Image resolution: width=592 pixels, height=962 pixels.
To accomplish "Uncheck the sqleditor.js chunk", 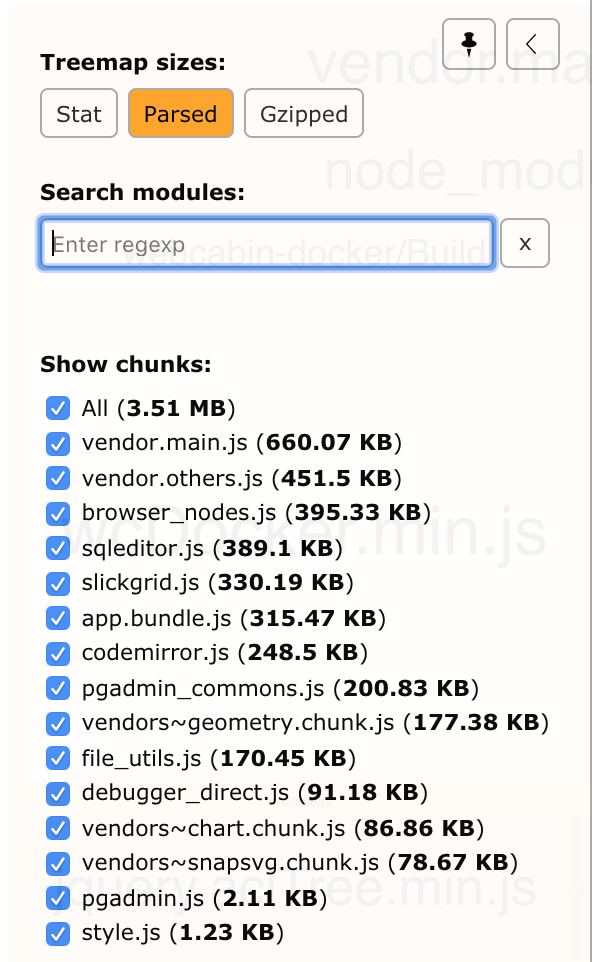I will coord(58,548).
